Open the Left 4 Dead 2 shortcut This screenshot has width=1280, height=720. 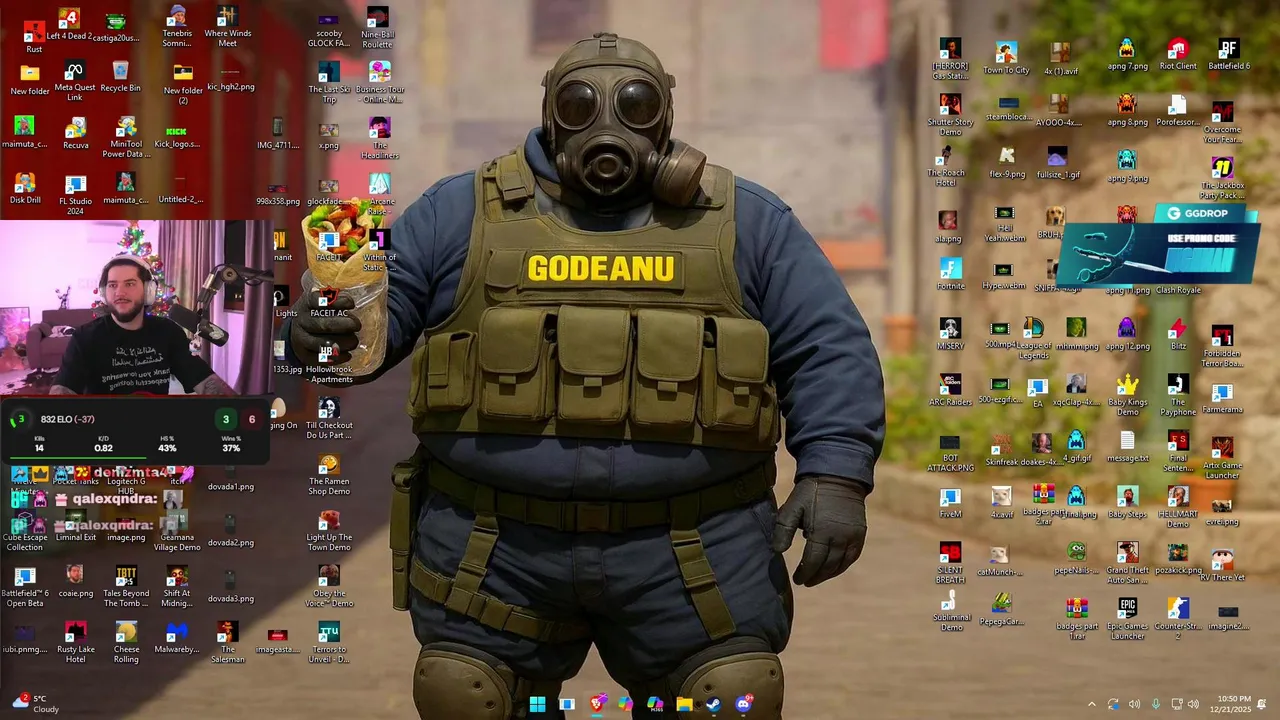[69, 25]
